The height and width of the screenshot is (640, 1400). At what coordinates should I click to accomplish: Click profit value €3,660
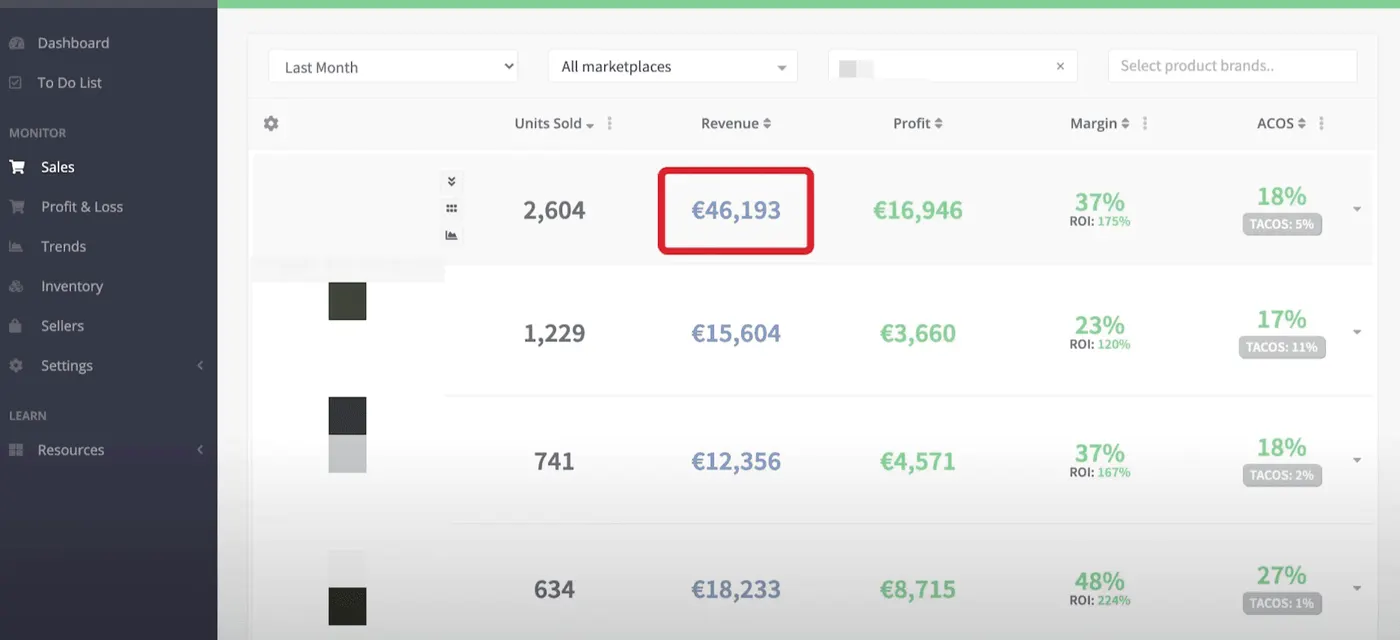[x=918, y=334]
